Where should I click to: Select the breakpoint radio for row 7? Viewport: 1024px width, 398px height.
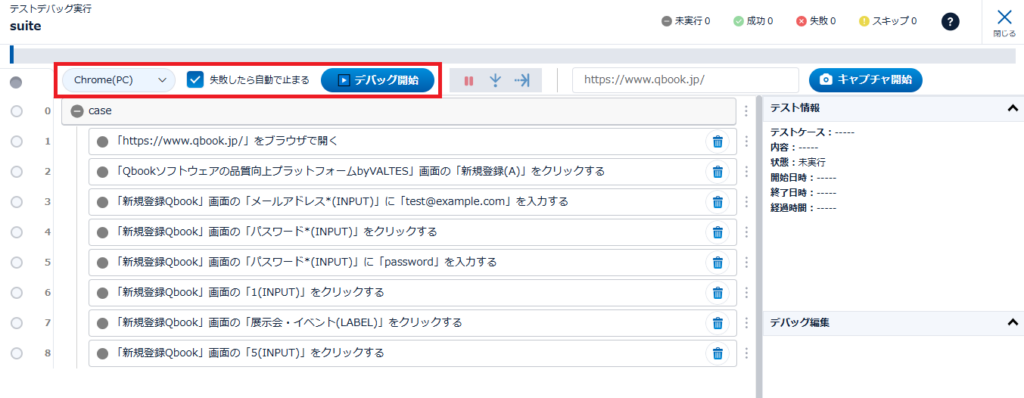[x=16, y=322]
